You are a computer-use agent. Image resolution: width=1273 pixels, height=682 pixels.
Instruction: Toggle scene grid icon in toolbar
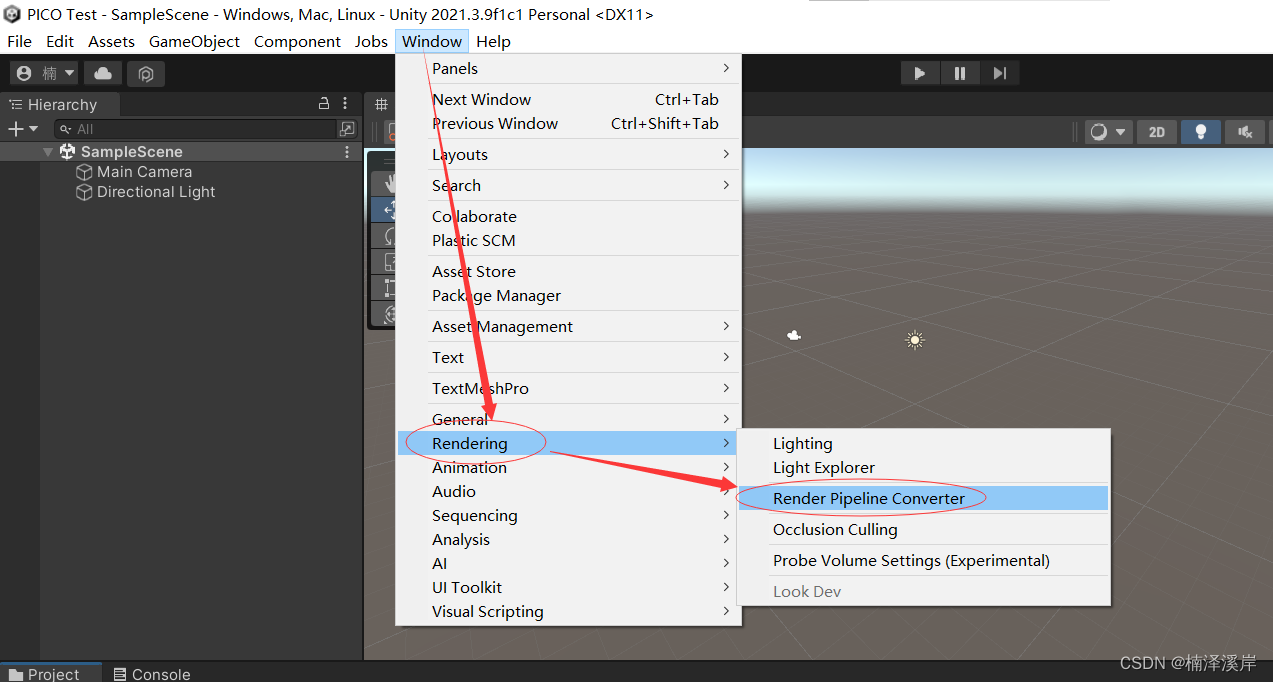(x=381, y=104)
